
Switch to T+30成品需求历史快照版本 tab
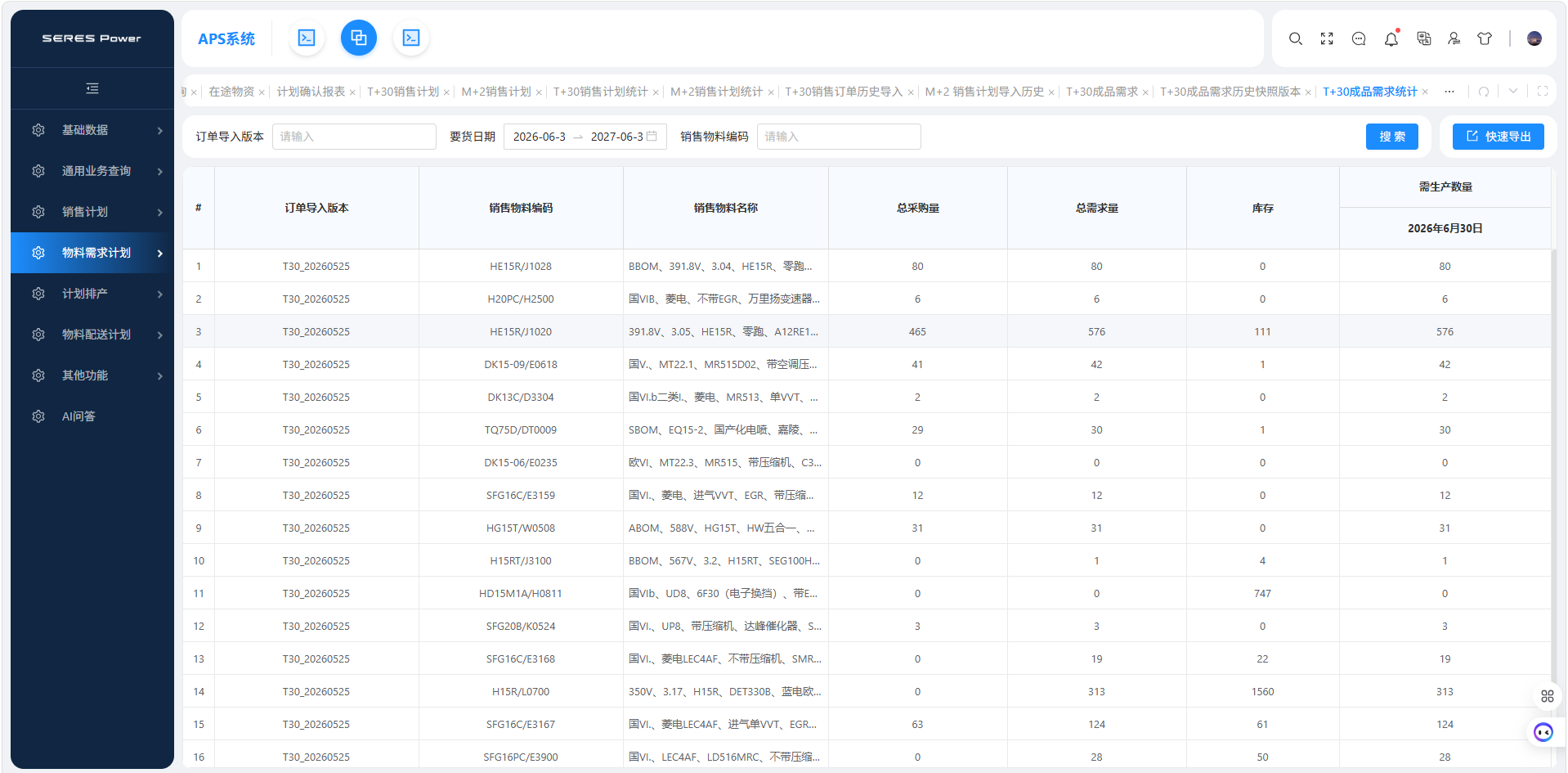[1230, 92]
